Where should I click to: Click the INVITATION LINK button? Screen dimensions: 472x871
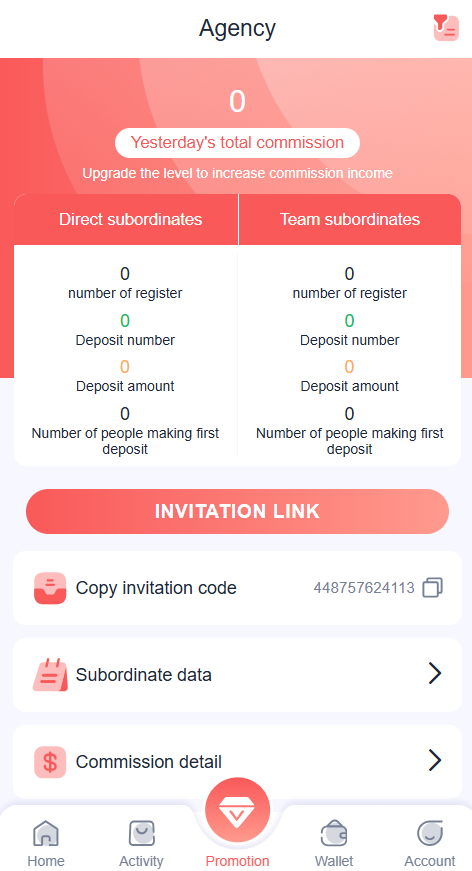coord(237,511)
